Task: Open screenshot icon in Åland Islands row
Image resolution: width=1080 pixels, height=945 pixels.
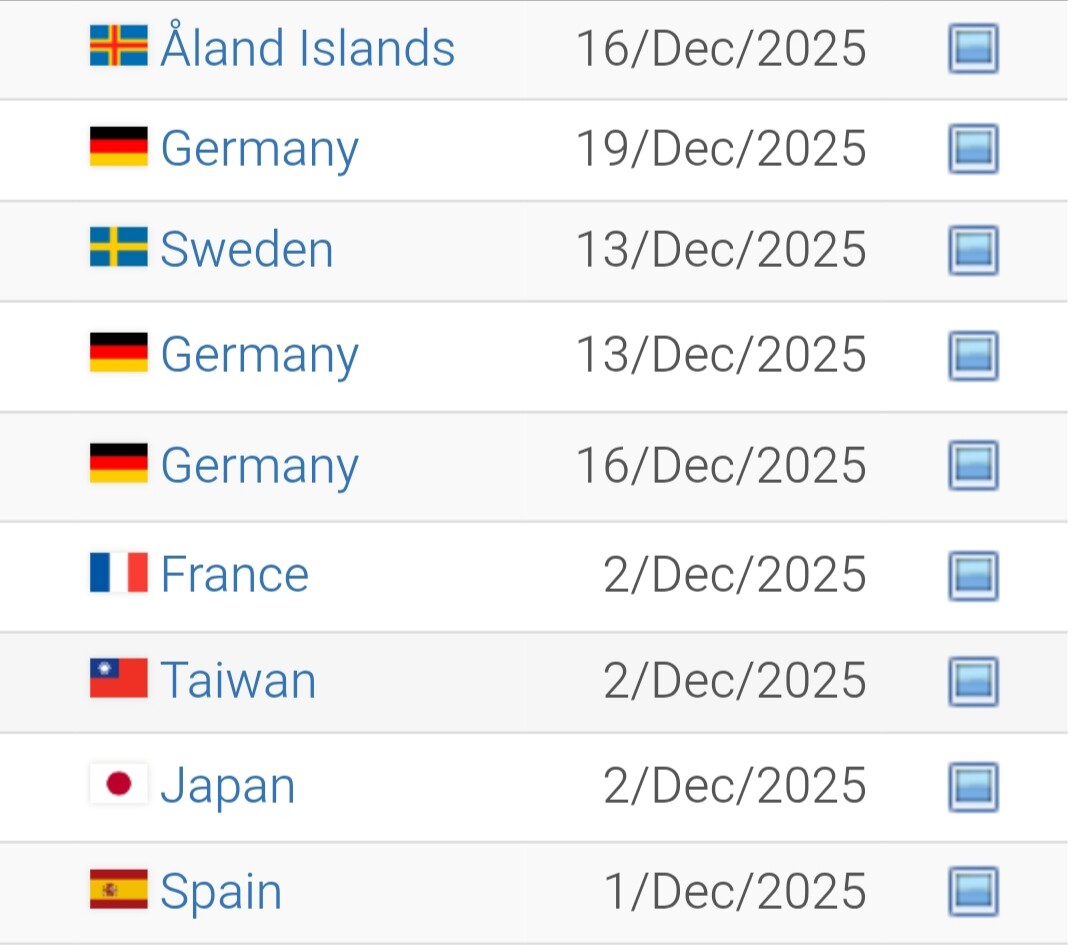Action: [972, 49]
